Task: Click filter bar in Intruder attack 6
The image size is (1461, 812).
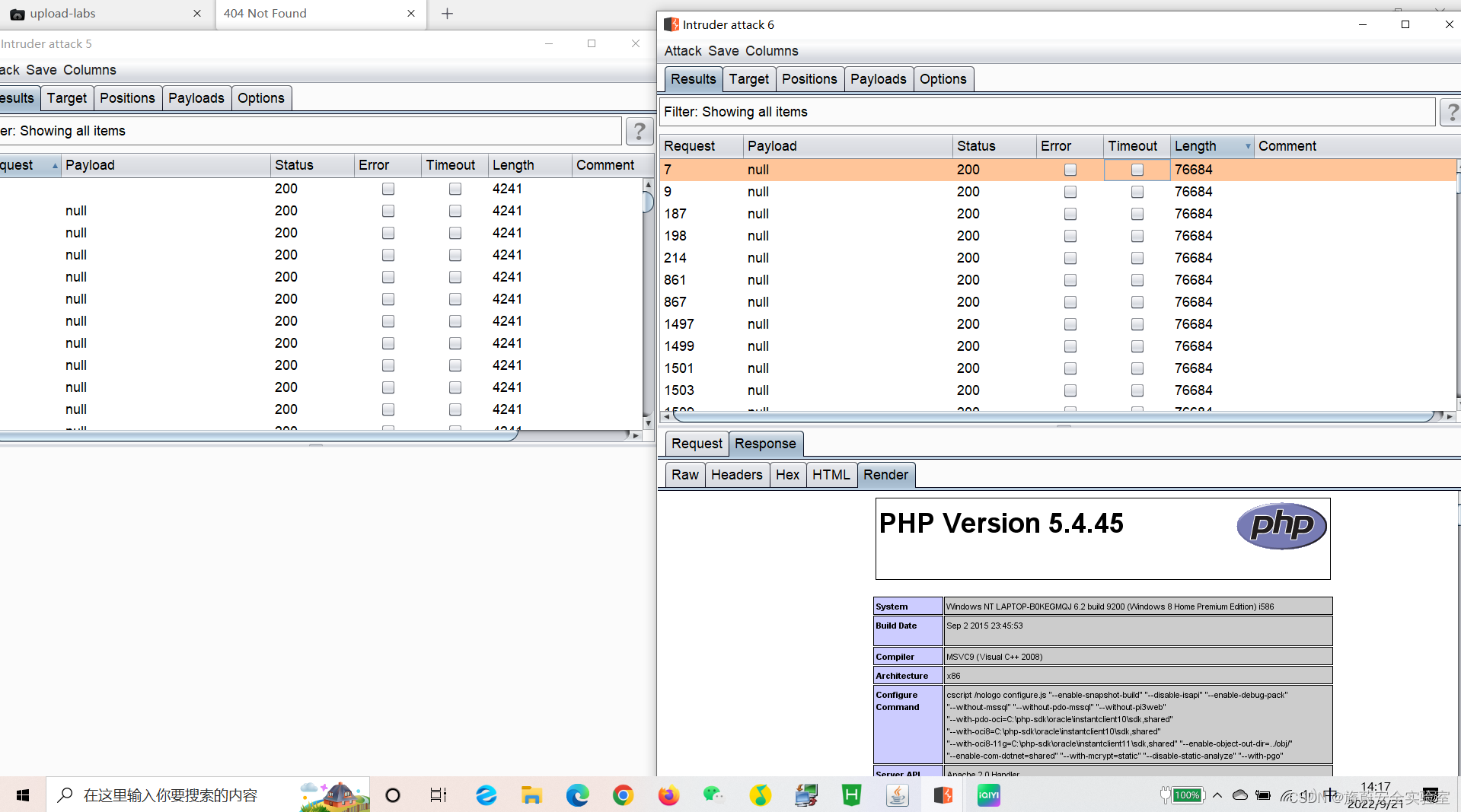Action: pos(1047,112)
